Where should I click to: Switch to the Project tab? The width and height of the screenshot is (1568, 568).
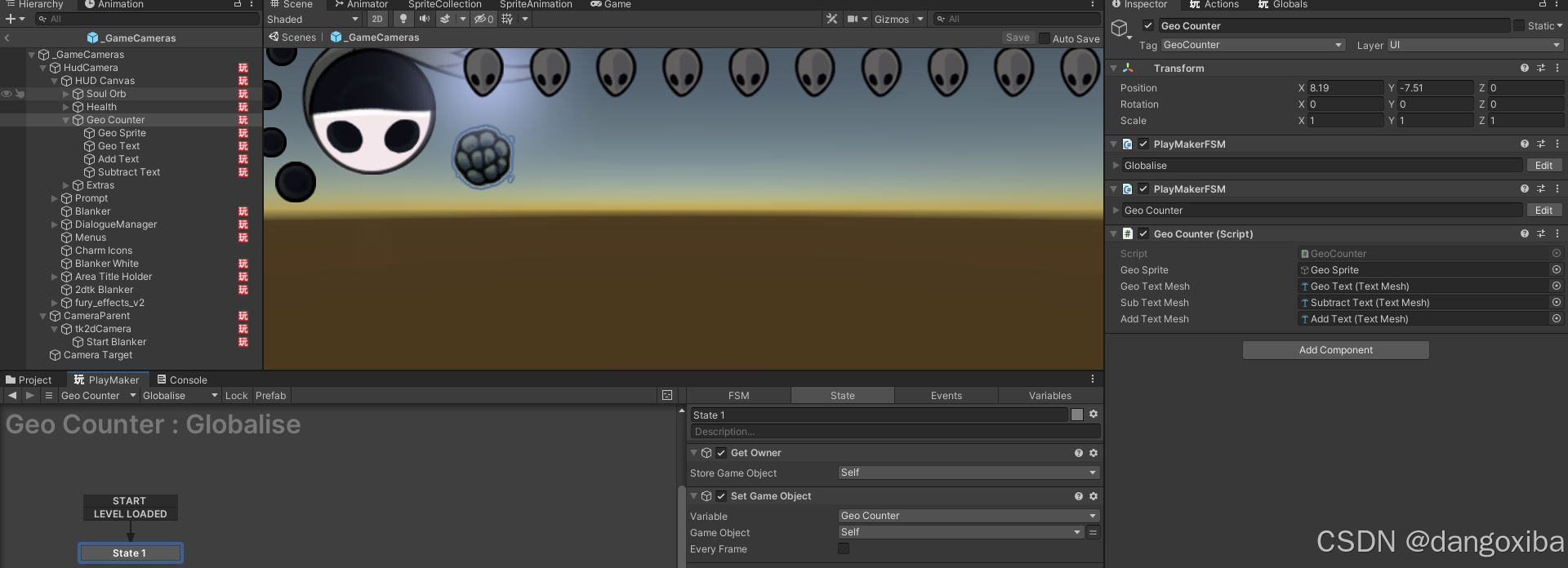29,379
